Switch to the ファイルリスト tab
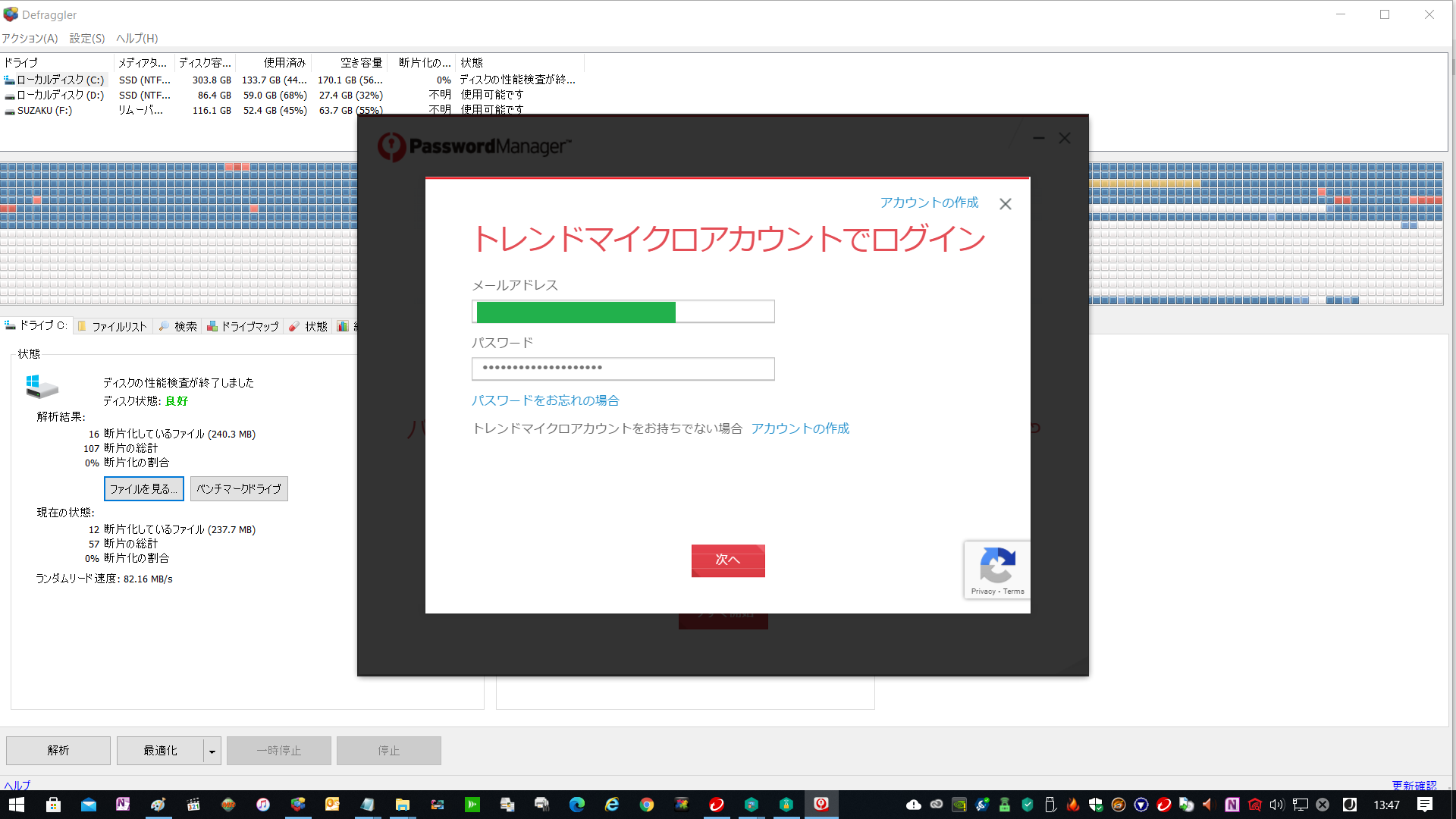 [x=112, y=326]
